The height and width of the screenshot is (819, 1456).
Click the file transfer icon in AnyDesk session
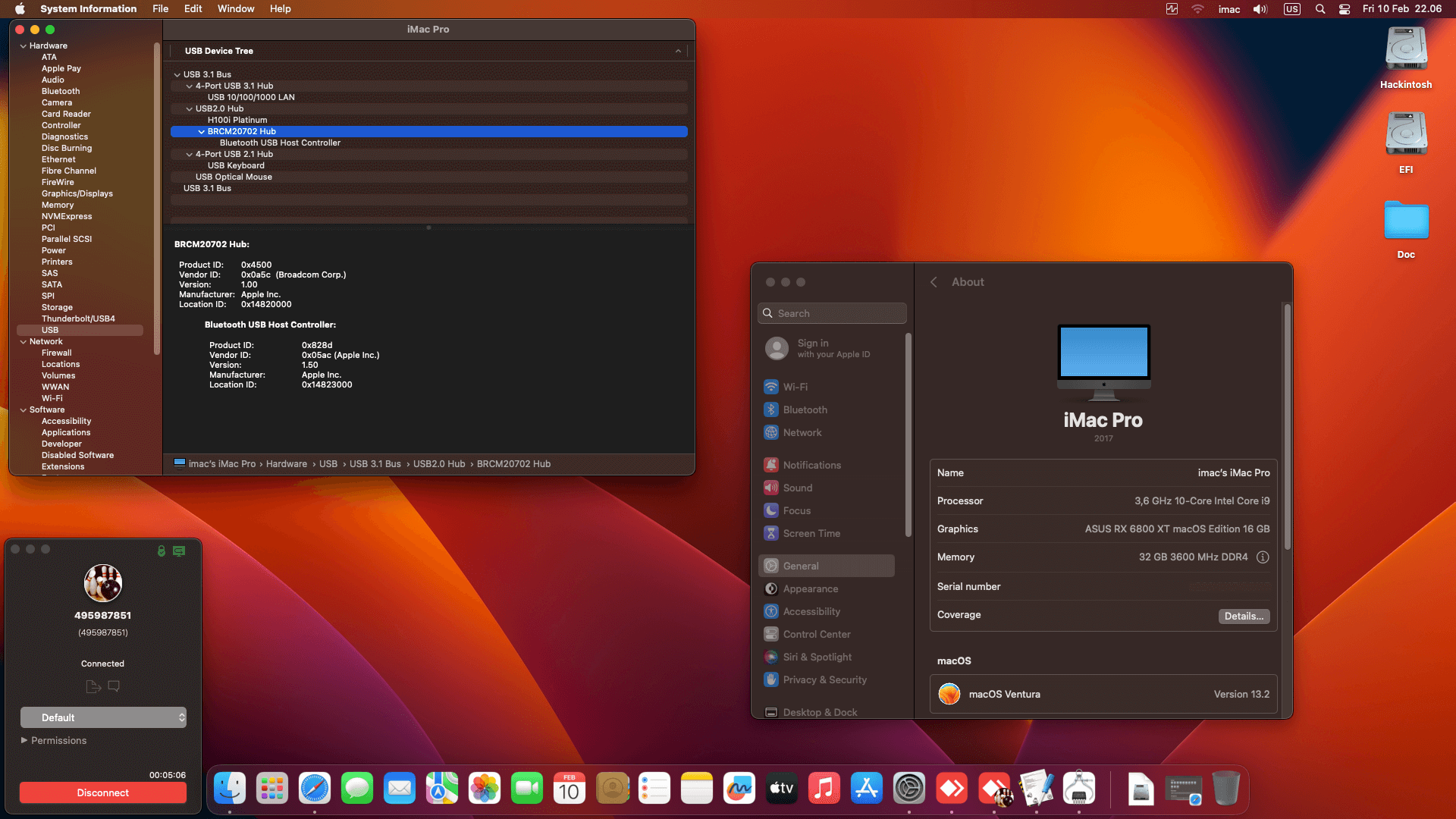tap(93, 686)
